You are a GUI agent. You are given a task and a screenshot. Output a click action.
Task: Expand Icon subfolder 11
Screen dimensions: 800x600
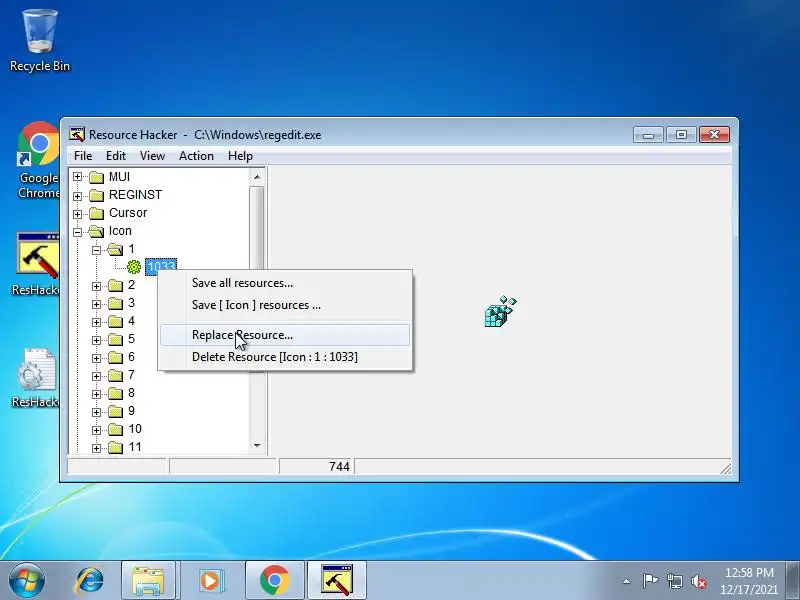96,448
